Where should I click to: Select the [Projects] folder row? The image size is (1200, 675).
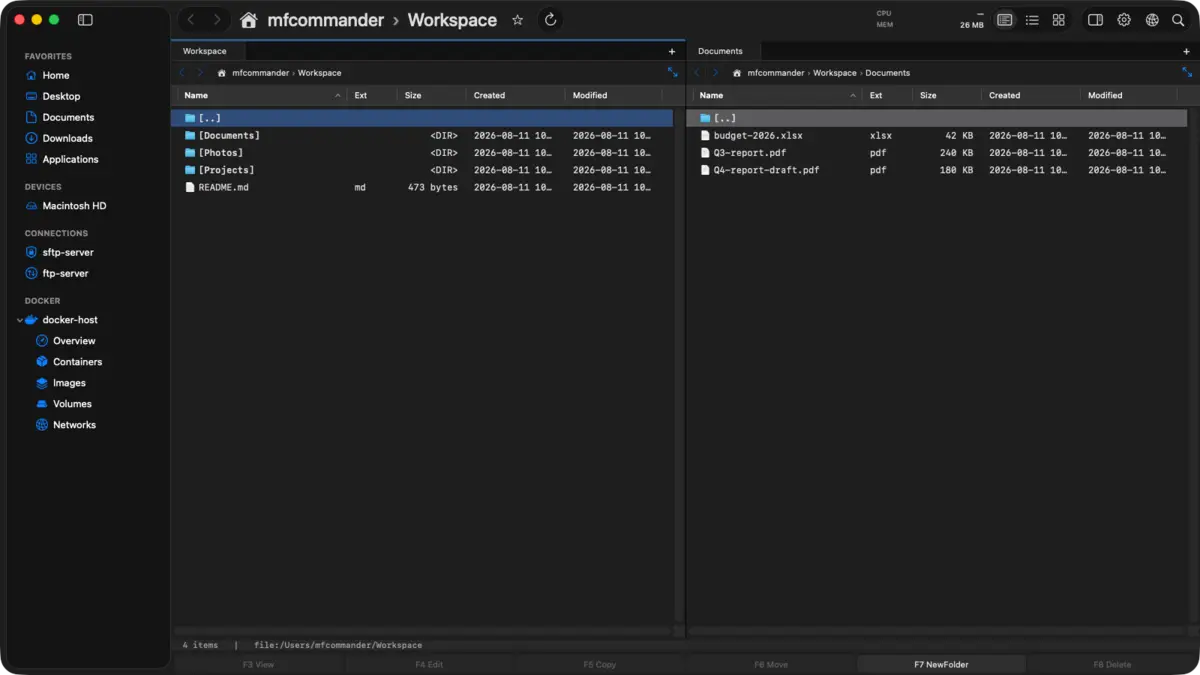[x=422, y=170]
